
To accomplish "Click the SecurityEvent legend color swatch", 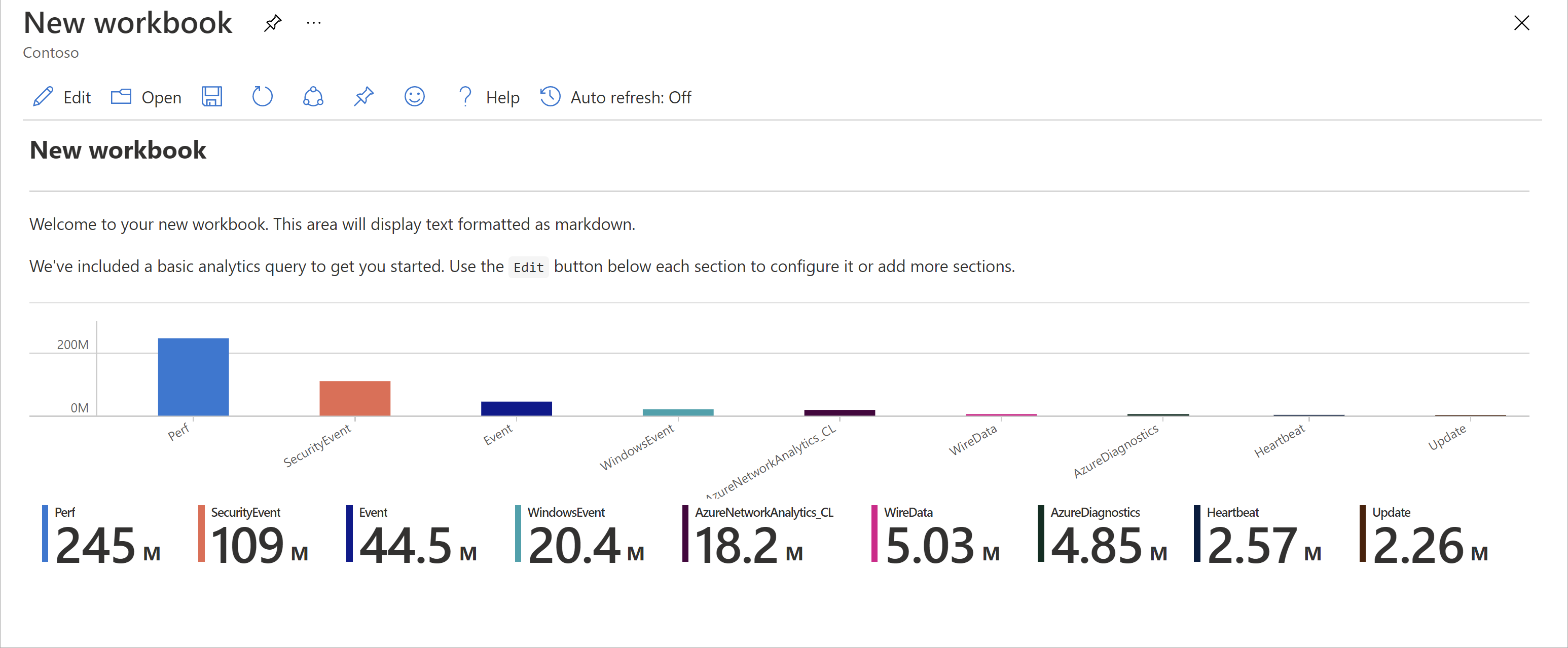I will click(201, 533).
